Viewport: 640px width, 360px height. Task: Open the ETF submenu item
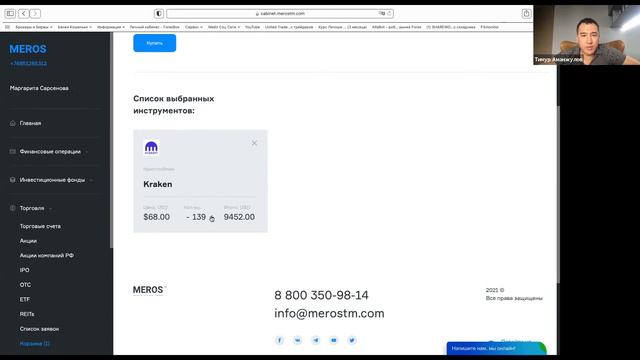click(25, 300)
